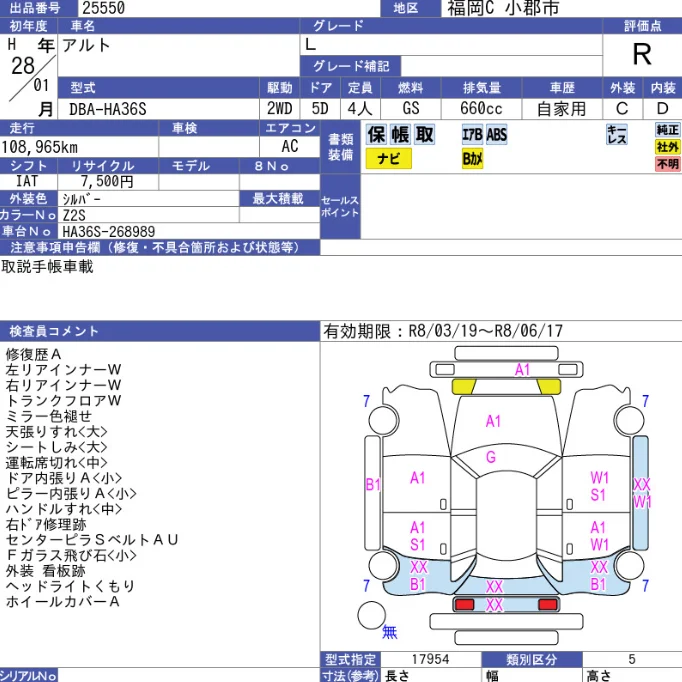682x682 pixels.
Task: Click the comment 修復歴A
Action: pos(33,354)
